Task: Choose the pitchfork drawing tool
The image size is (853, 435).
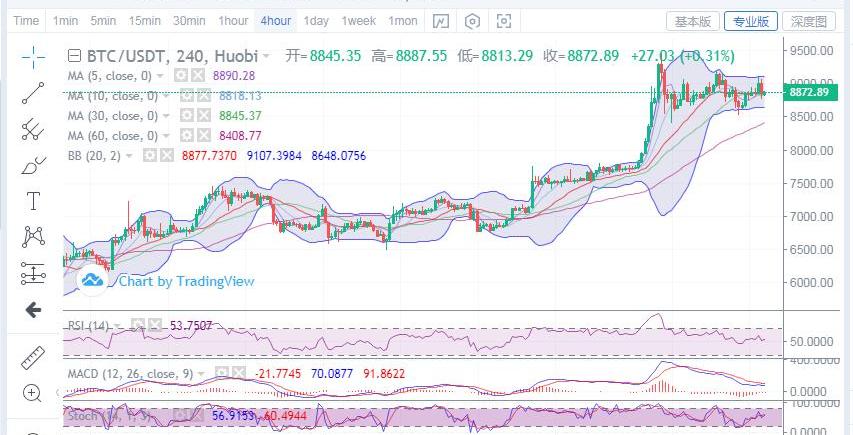Action: (33, 128)
